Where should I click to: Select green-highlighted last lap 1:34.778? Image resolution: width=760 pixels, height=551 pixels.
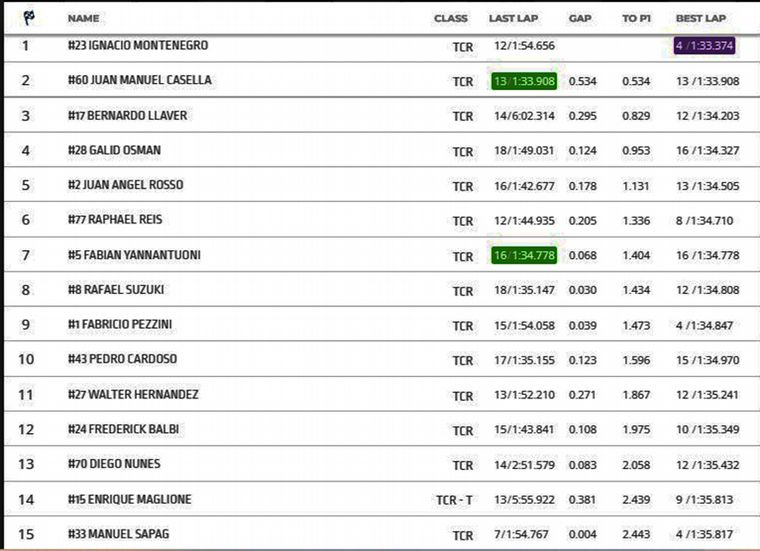point(524,256)
